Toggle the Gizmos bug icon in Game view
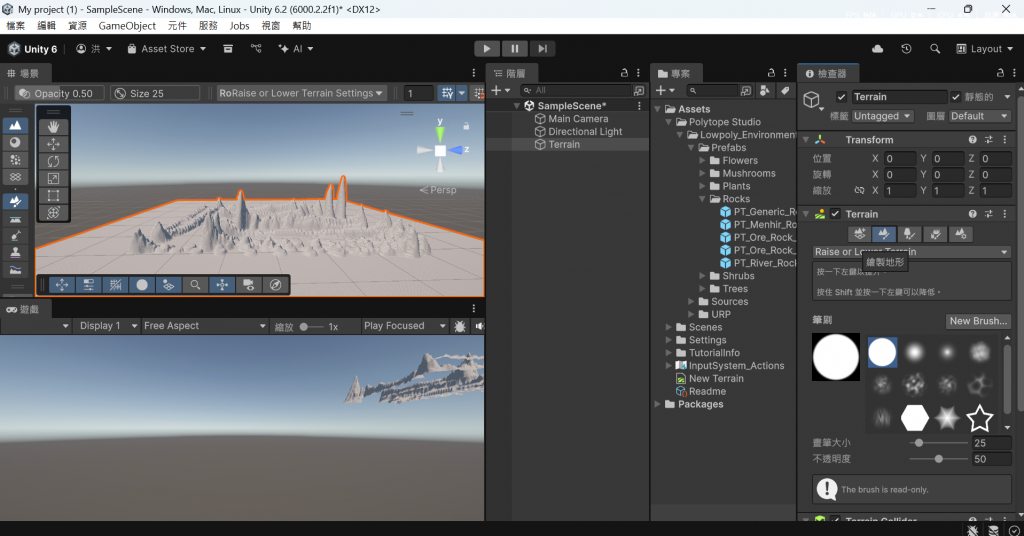Image resolution: width=1024 pixels, height=536 pixels. 460,326
